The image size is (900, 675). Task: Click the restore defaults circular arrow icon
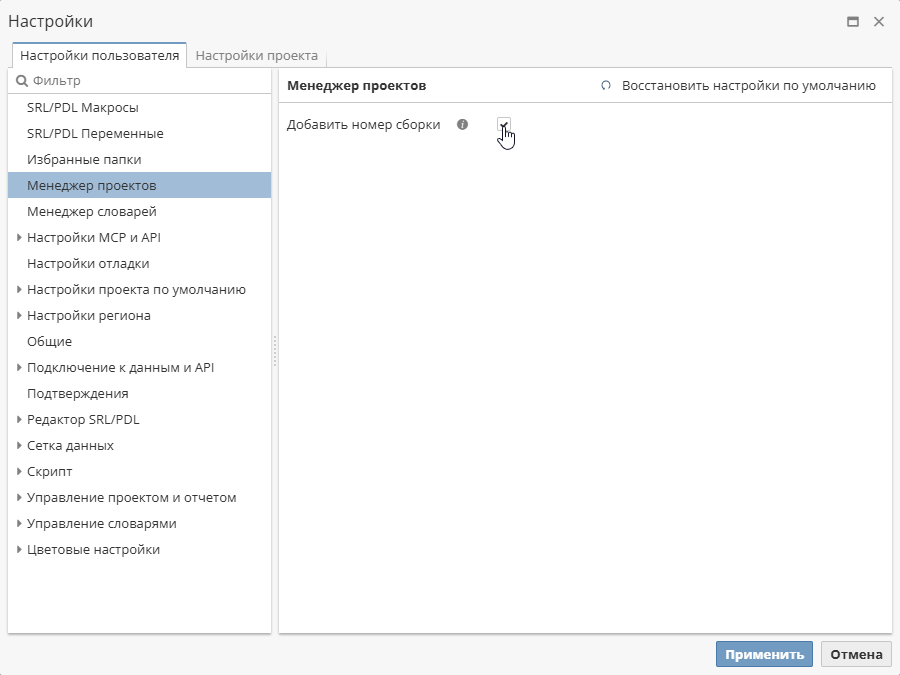click(605, 86)
